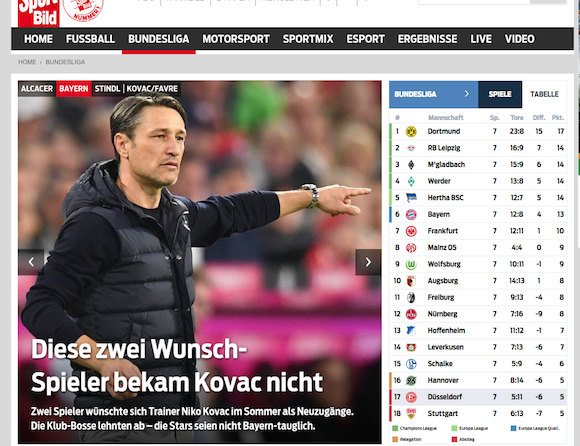
Task: Open the Kovac Wunsch-Spieler headline
Action: [x=177, y=365]
